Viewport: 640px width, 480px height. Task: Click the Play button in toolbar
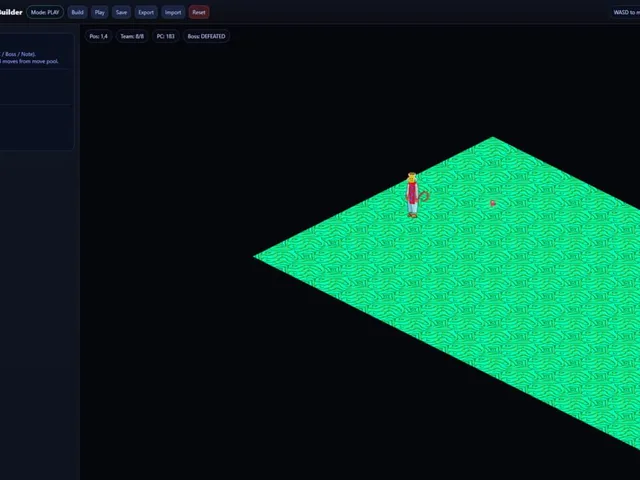(100, 12)
